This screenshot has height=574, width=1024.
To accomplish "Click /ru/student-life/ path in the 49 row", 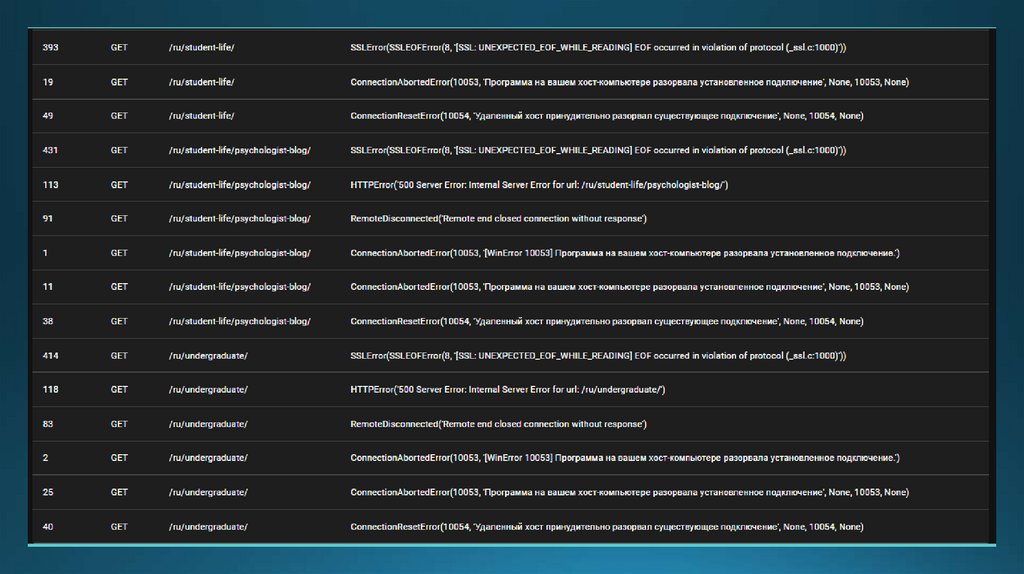I will [x=201, y=116].
